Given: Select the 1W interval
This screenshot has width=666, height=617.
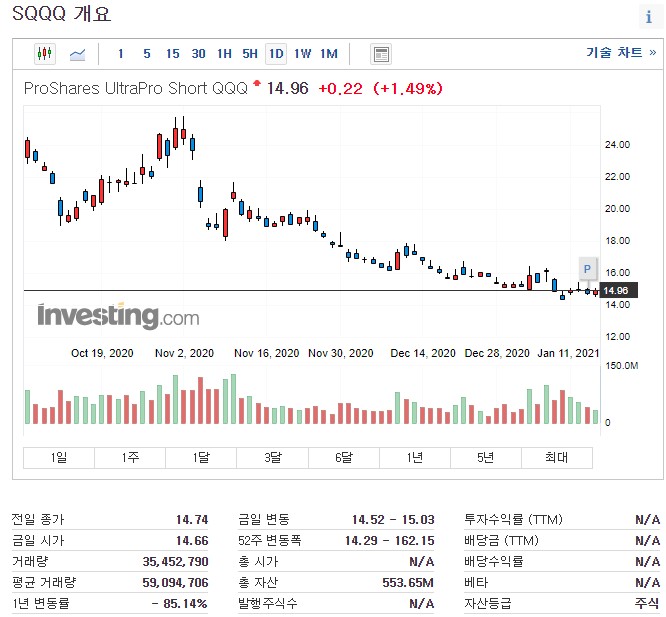Looking at the screenshot, I should (x=302, y=54).
